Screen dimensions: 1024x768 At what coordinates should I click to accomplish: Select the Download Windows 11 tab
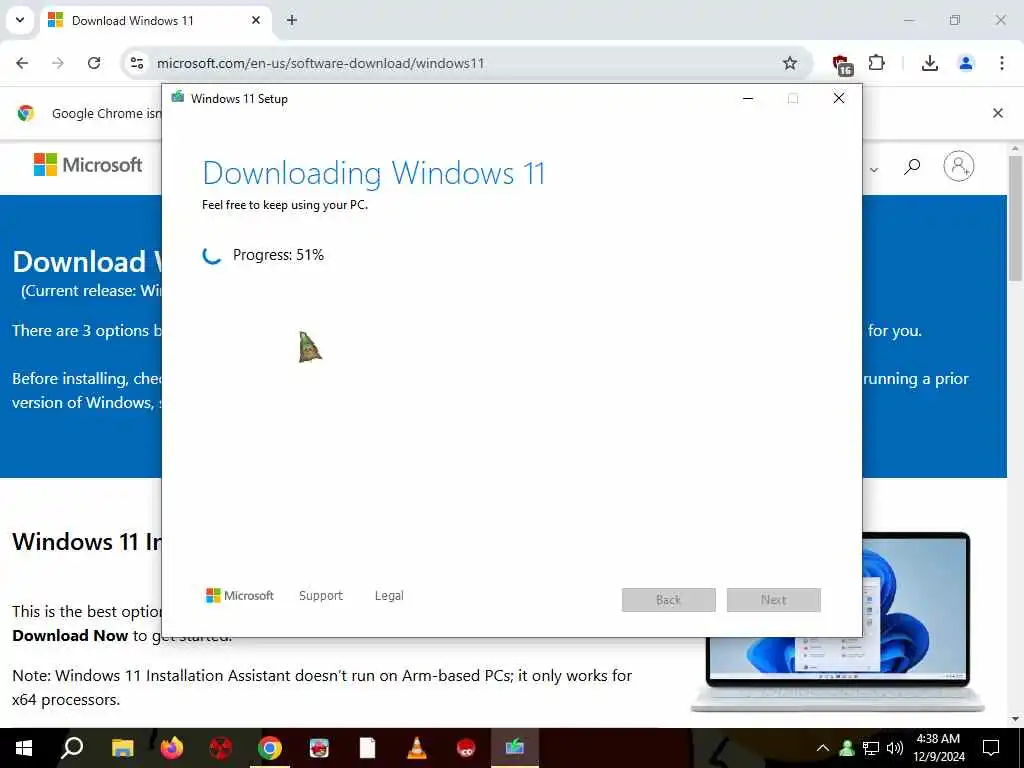click(x=157, y=21)
